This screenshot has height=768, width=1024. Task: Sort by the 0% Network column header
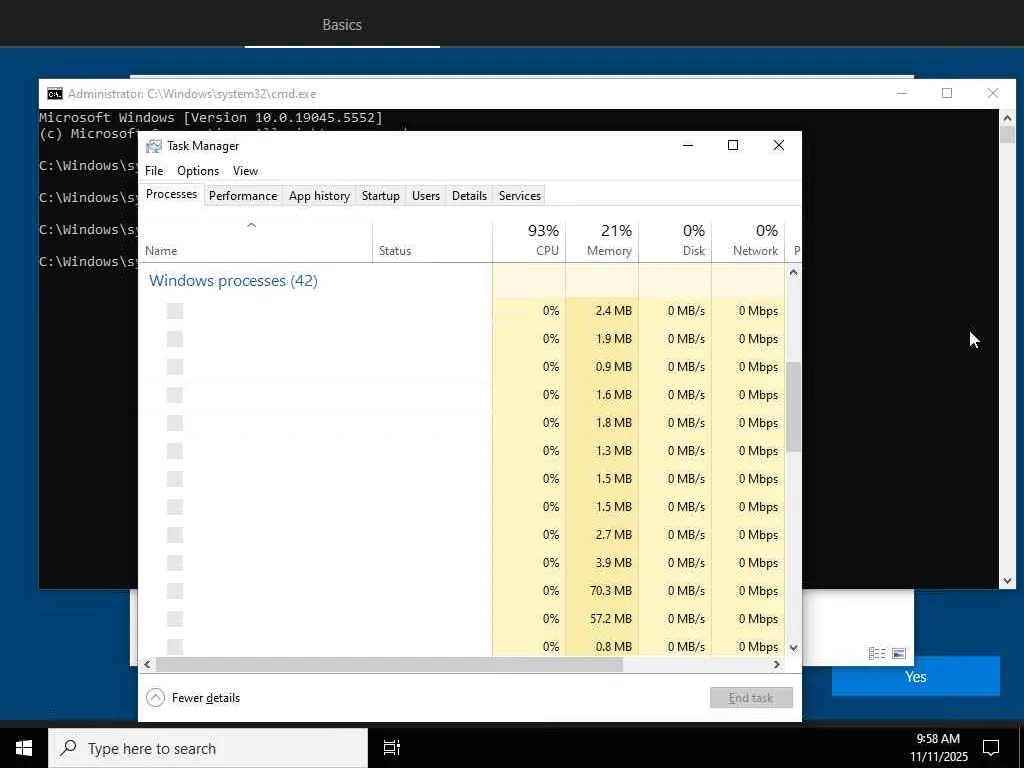pyautogui.click(x=748, y=240)
